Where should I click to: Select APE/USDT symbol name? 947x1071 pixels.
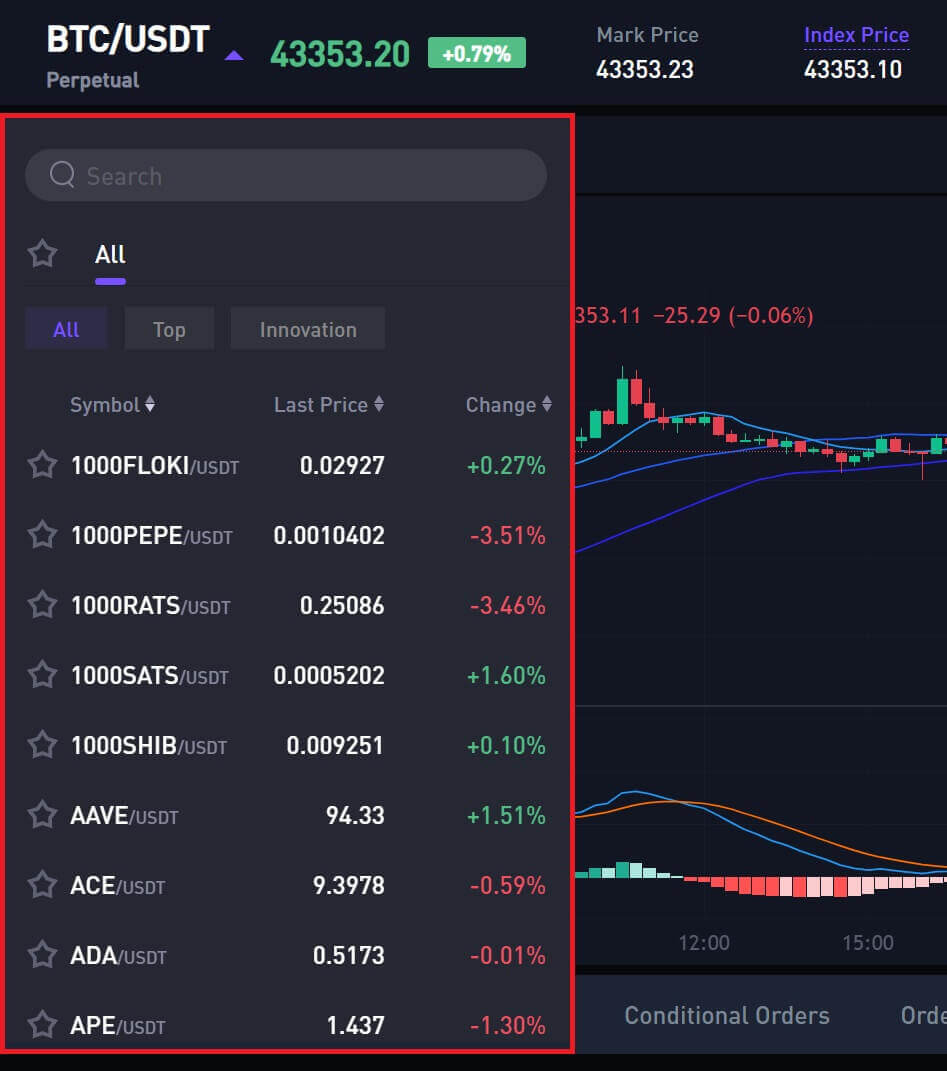pyautogui.click(x=118, y=1026)
